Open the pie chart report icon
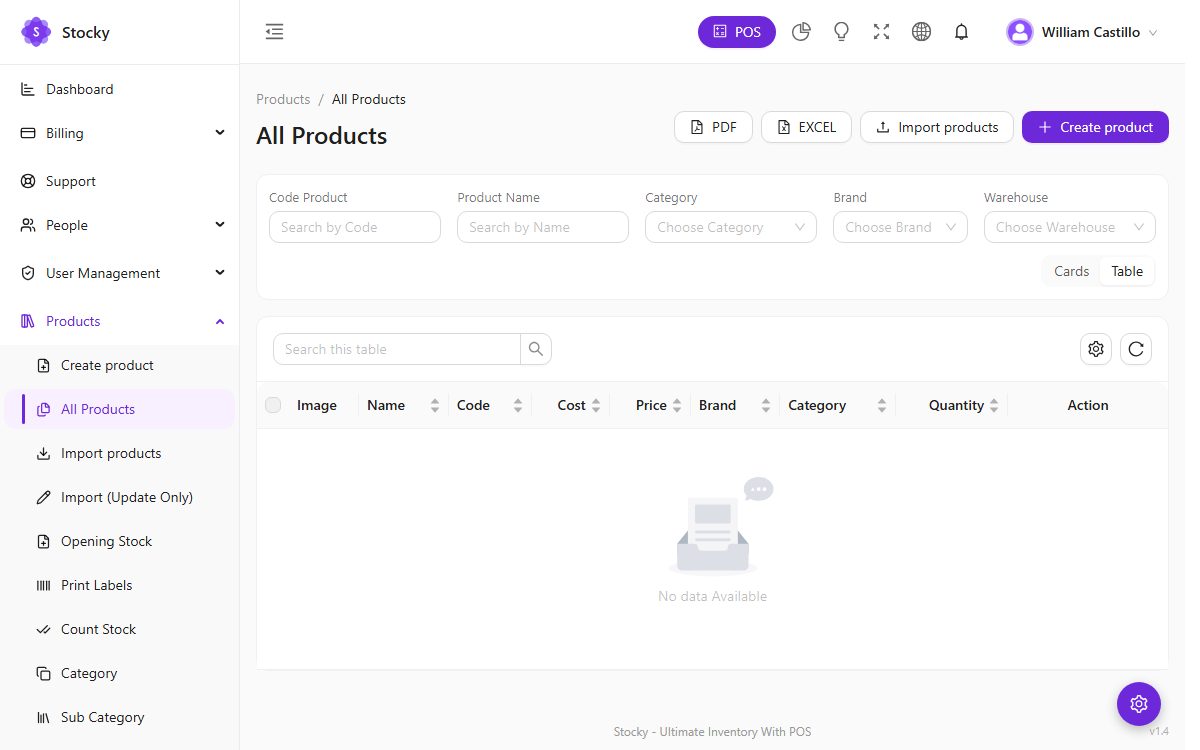This screenshot has width=1200, height=750. click(x=801, y=32)
